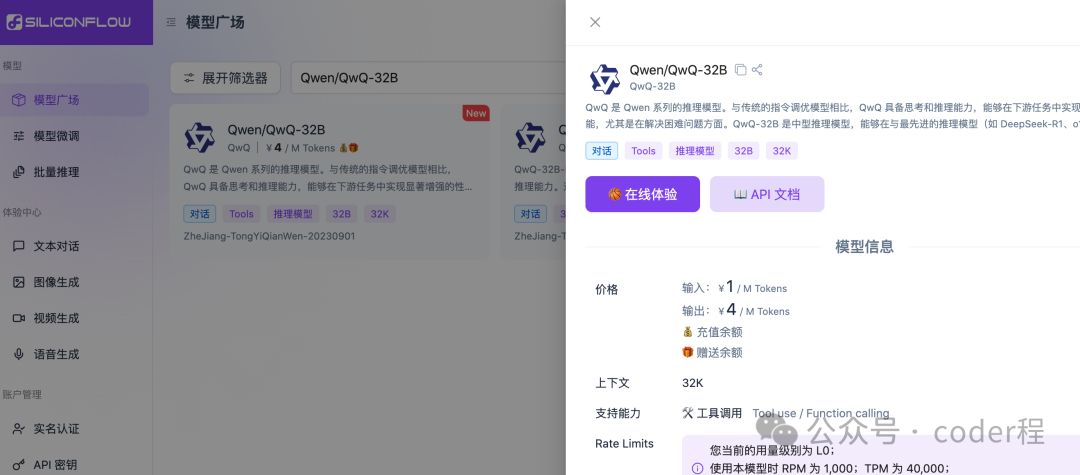The height and width of the screenshot is (475, 1080).
Task: Click Tools tag on first model card
Action: pyautogui.click(x=242, y=214)
